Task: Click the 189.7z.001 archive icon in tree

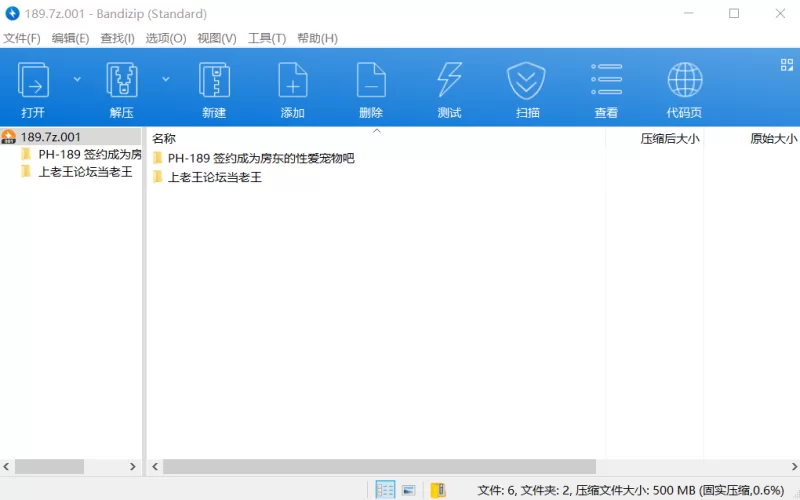Action: [x=9, y=137]
